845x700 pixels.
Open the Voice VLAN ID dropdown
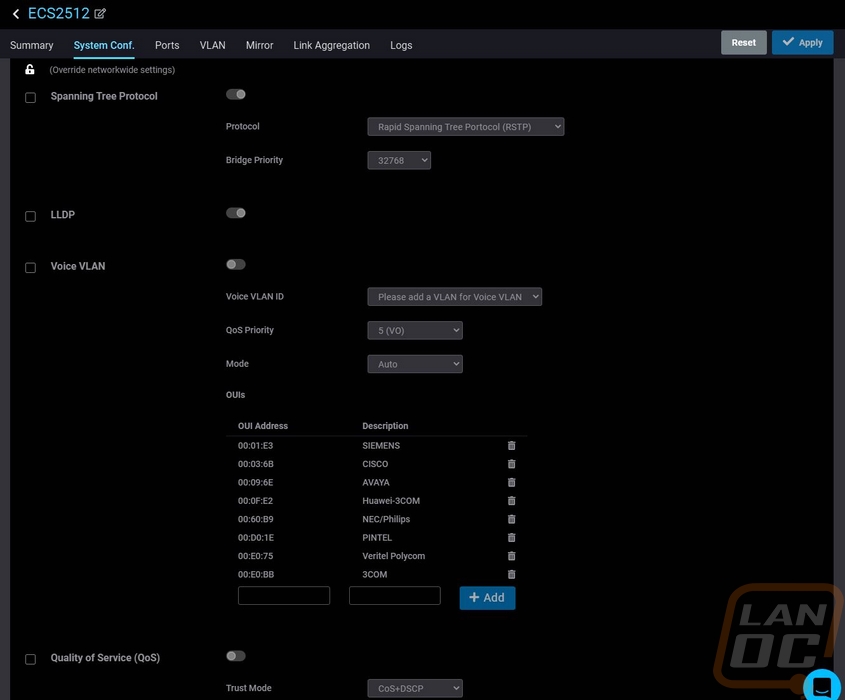454,297
